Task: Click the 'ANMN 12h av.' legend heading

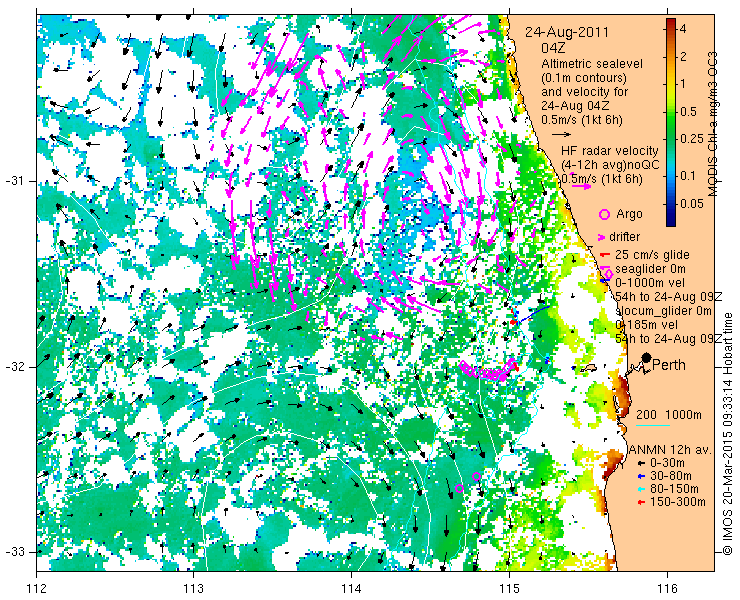Action: point(672,449)
